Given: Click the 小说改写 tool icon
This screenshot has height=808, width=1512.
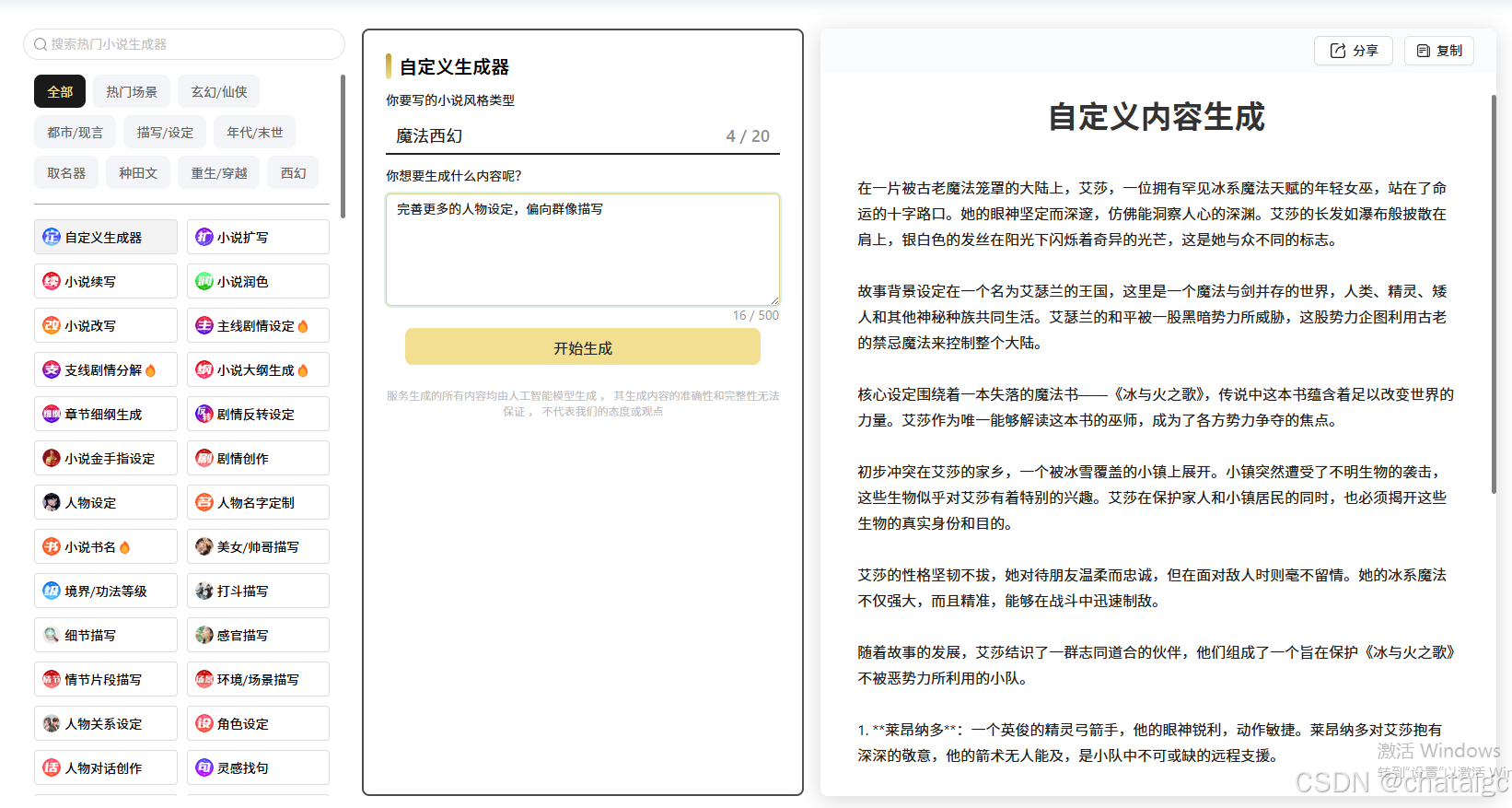Looking at the screenshot, I should pos(52,325).
